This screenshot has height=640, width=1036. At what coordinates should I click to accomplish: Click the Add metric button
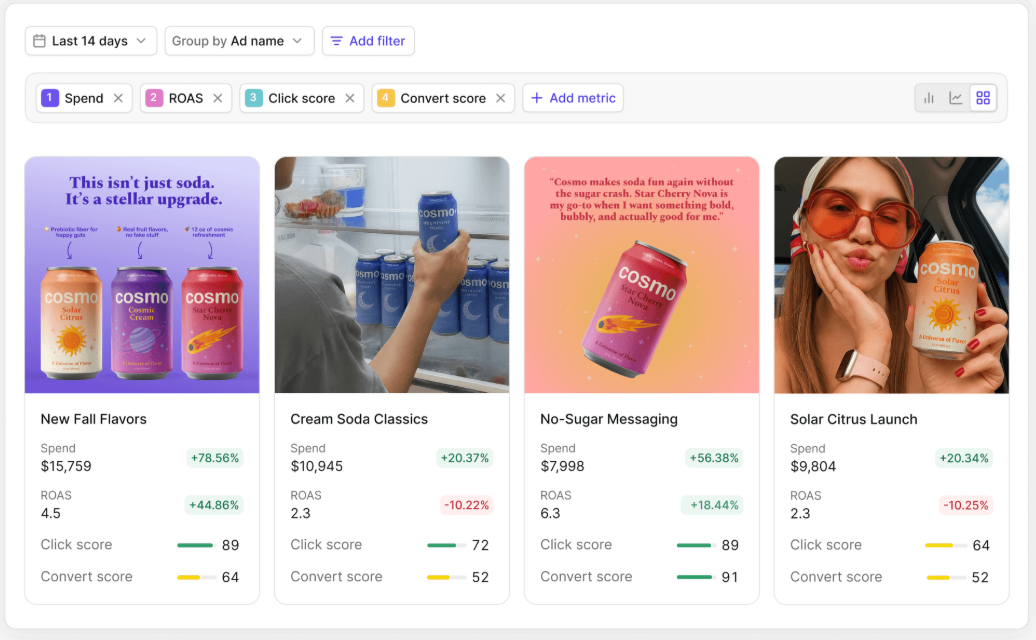[573, 98]
